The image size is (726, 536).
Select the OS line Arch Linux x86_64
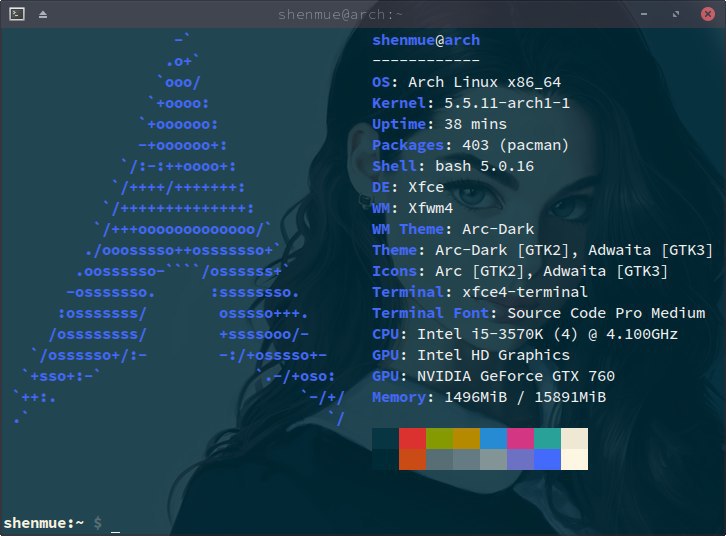467,82
